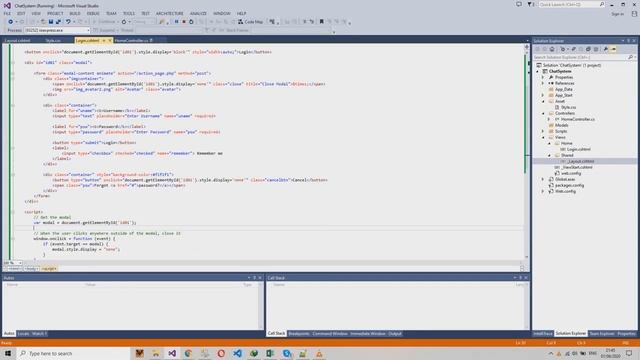Image resolution: width=640 pixels, height=360 pixels.
Task: Toggle the bookmark icon in toolbar
Action: tap(322, 22)
